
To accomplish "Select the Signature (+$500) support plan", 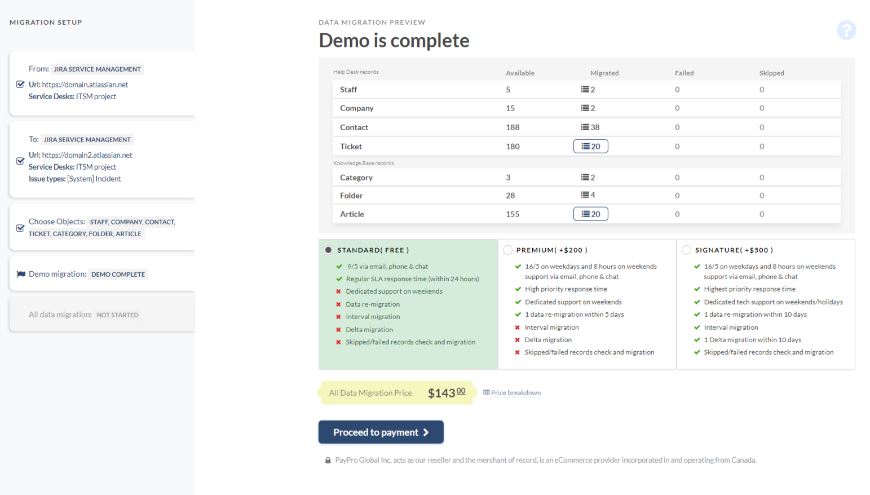I will (686, 250).
